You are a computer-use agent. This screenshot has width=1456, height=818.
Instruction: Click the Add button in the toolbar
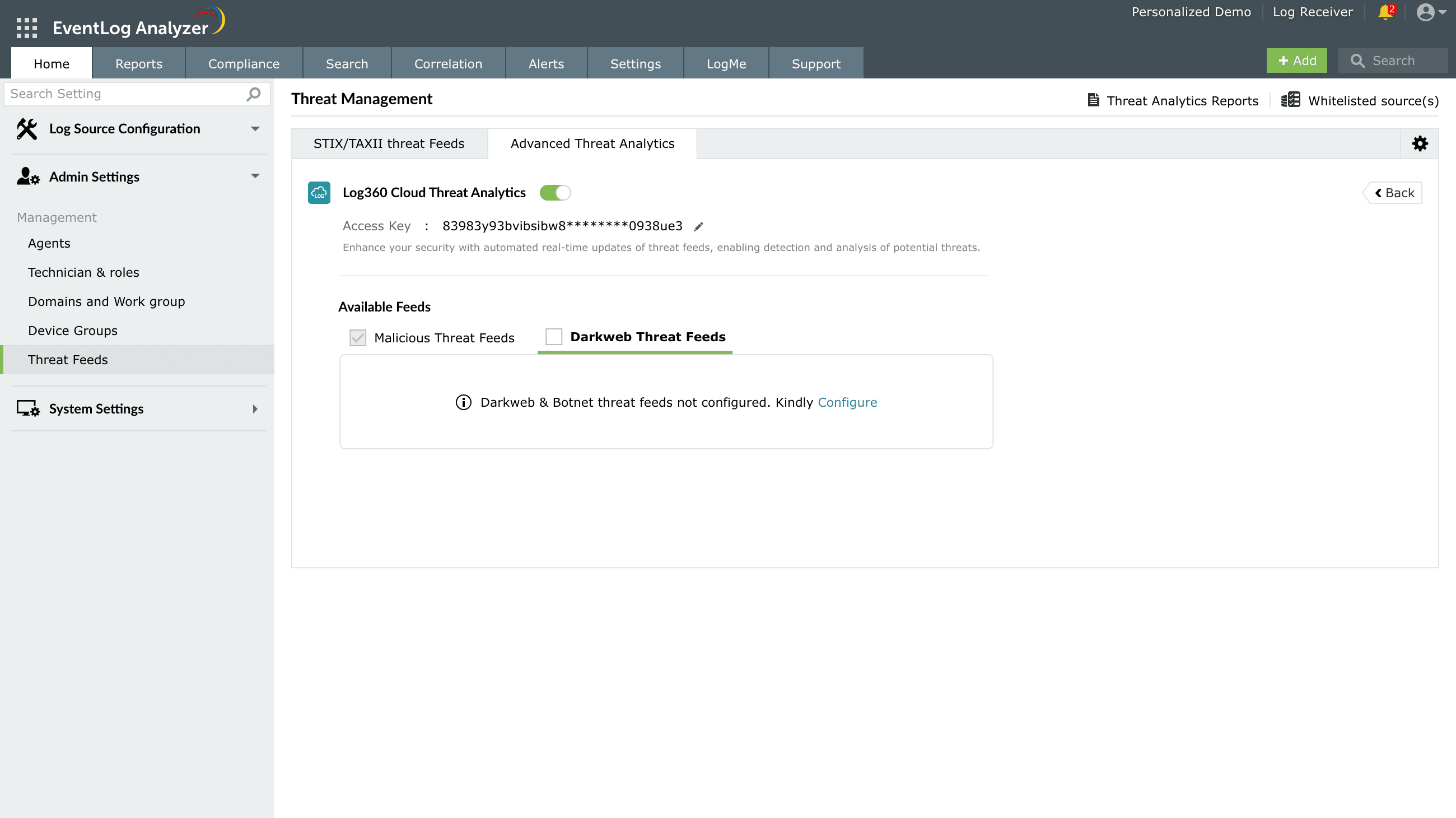click(1297, 60)
